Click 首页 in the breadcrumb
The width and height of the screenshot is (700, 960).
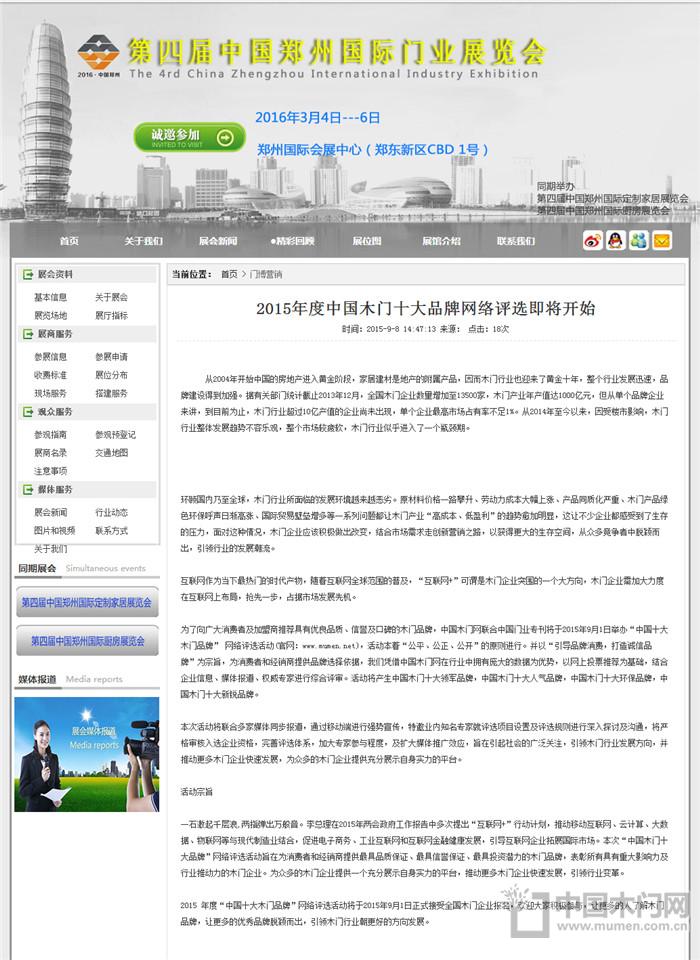229,274
